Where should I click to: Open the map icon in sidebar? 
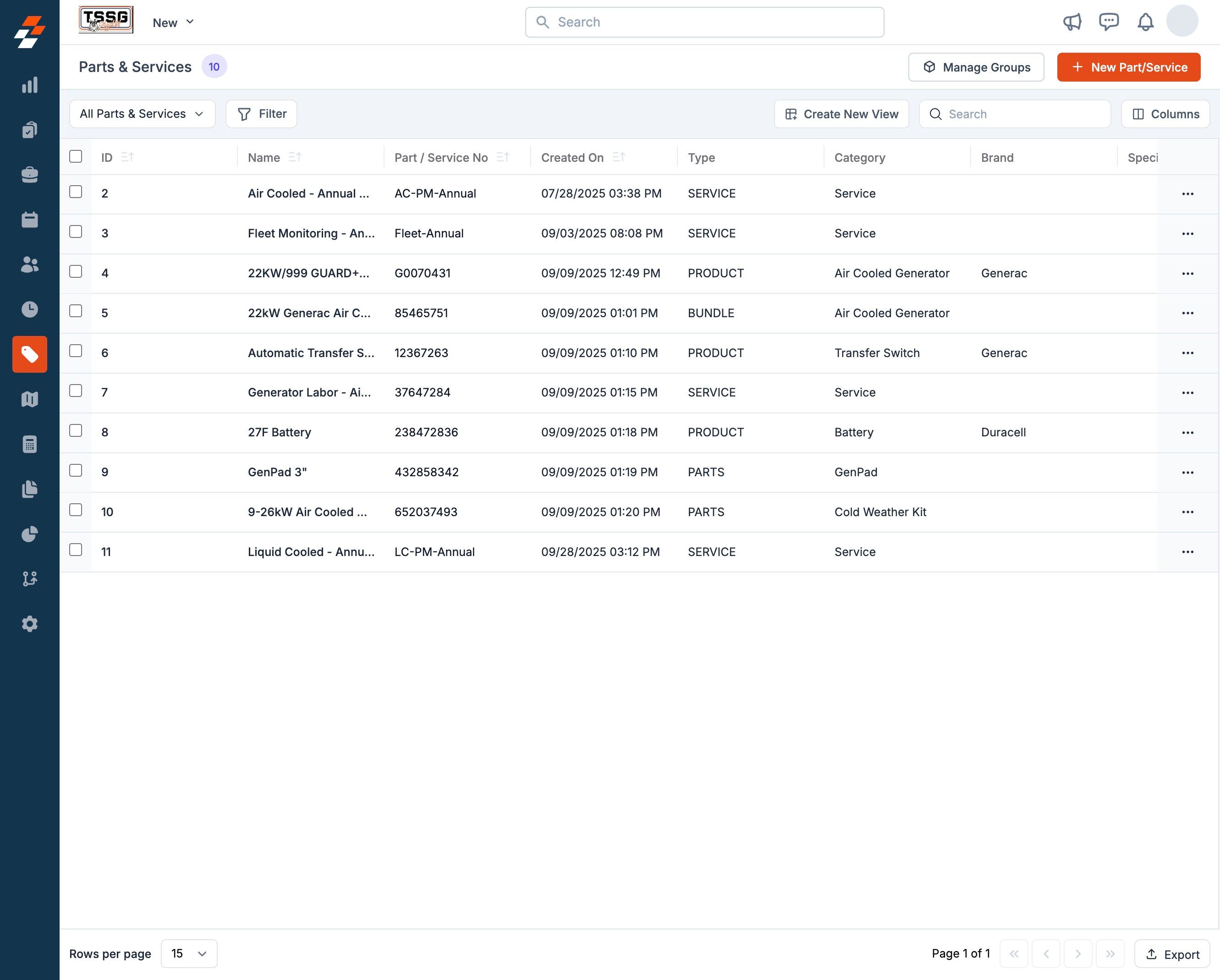pyautogui.click(x=29, y=399)
